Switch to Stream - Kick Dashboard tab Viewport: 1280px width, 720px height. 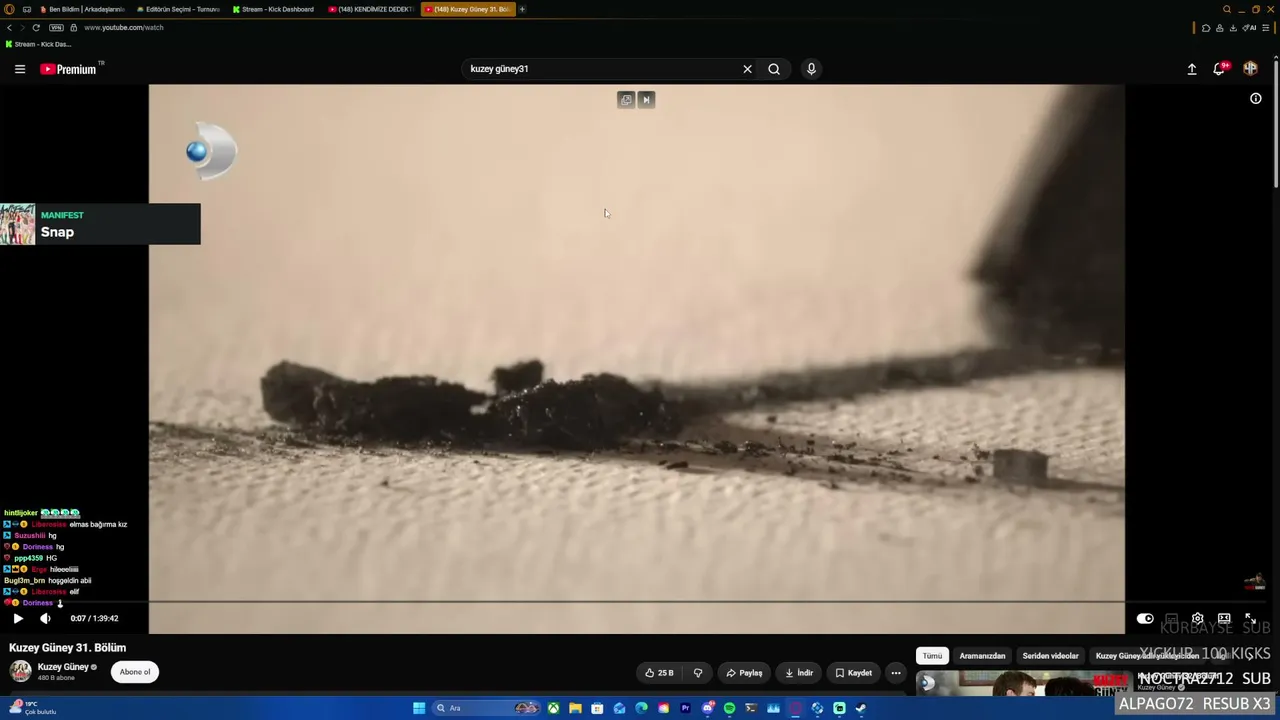[x=274, y=9]
